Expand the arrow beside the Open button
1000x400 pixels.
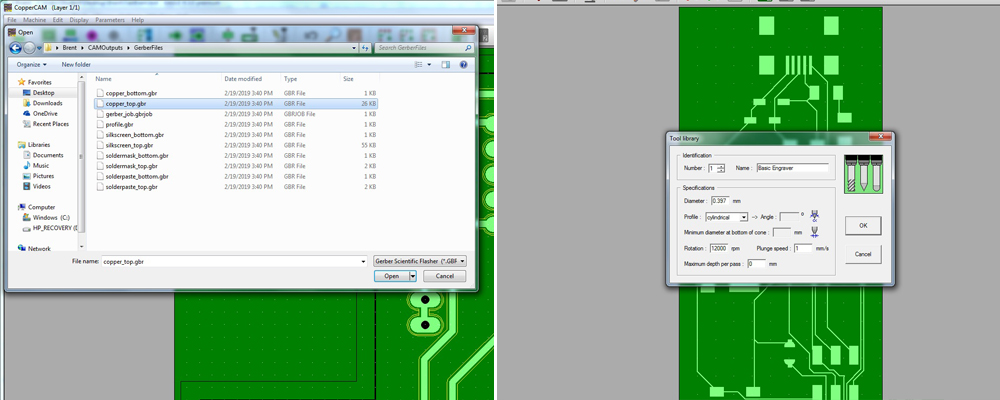[x=413, y=276]
